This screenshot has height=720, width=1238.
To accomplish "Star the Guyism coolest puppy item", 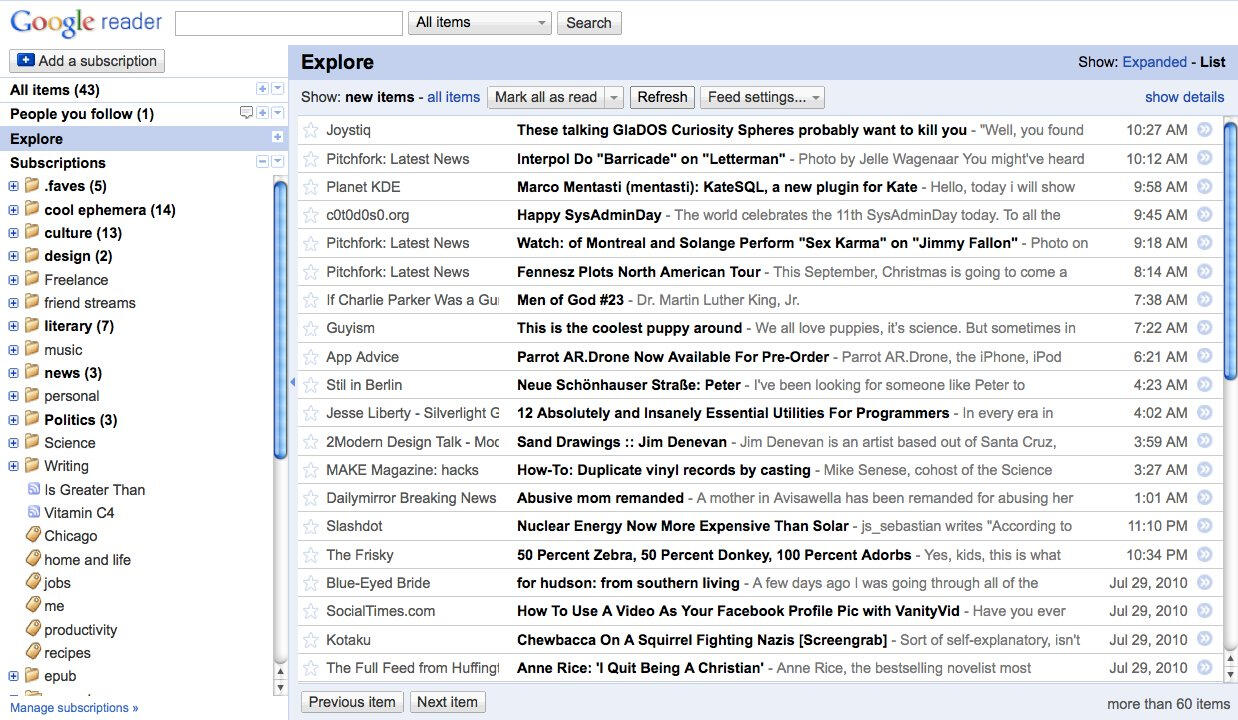I will [311, 328].
